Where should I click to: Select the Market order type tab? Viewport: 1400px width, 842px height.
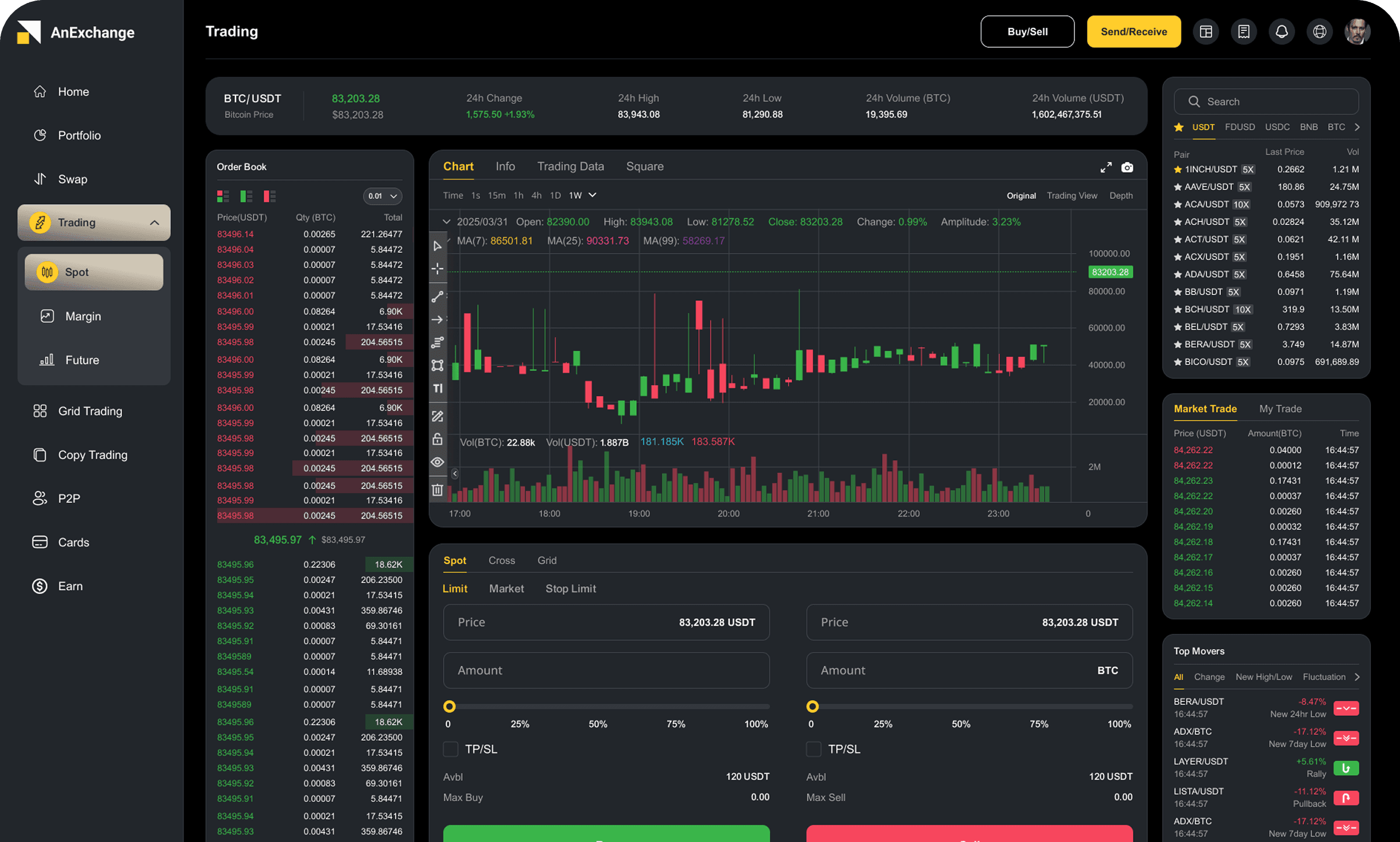pos(506,588)
